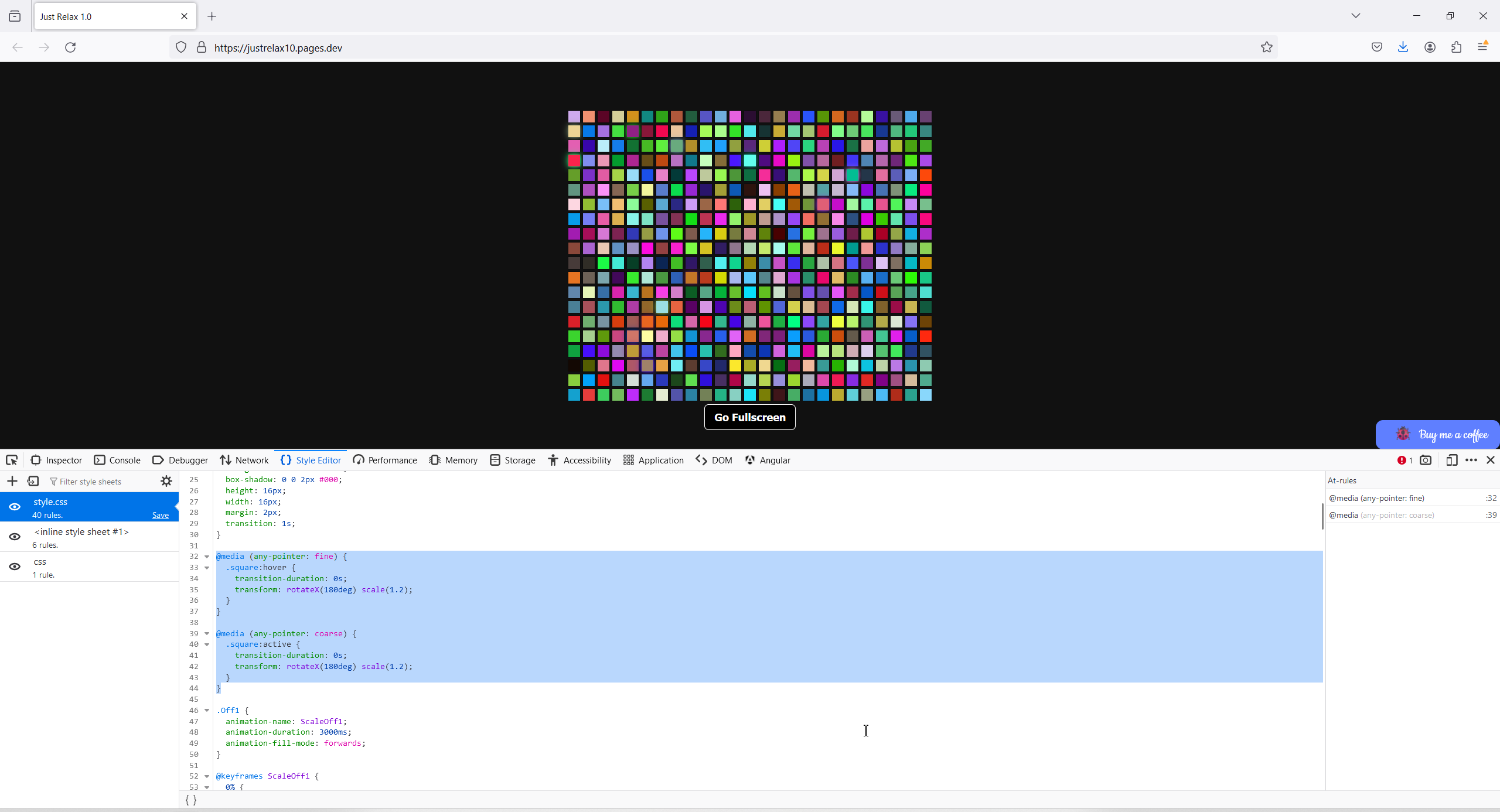Switch to the Inspector tab
1500x812 pixels.
[56, 460]
